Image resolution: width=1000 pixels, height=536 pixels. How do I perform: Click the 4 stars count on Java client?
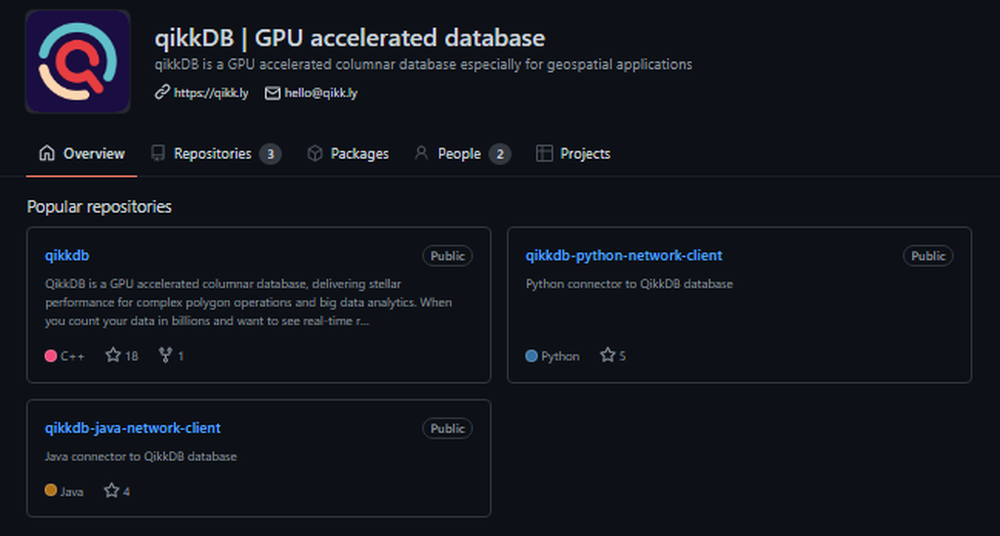click(126, 491)
